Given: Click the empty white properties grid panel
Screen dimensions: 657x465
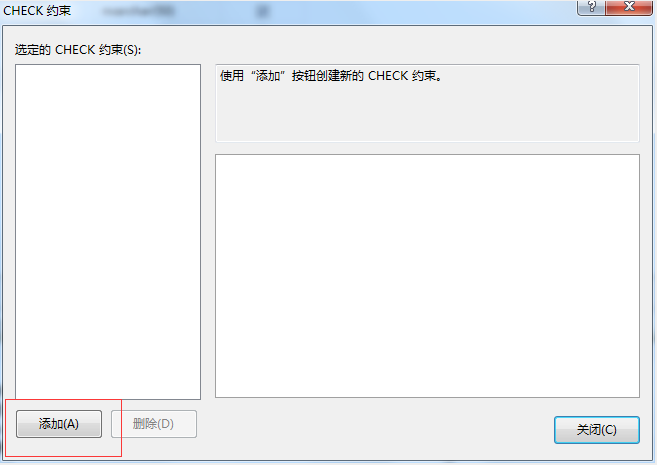Looking at the screenshot, I should pos(427,276).
